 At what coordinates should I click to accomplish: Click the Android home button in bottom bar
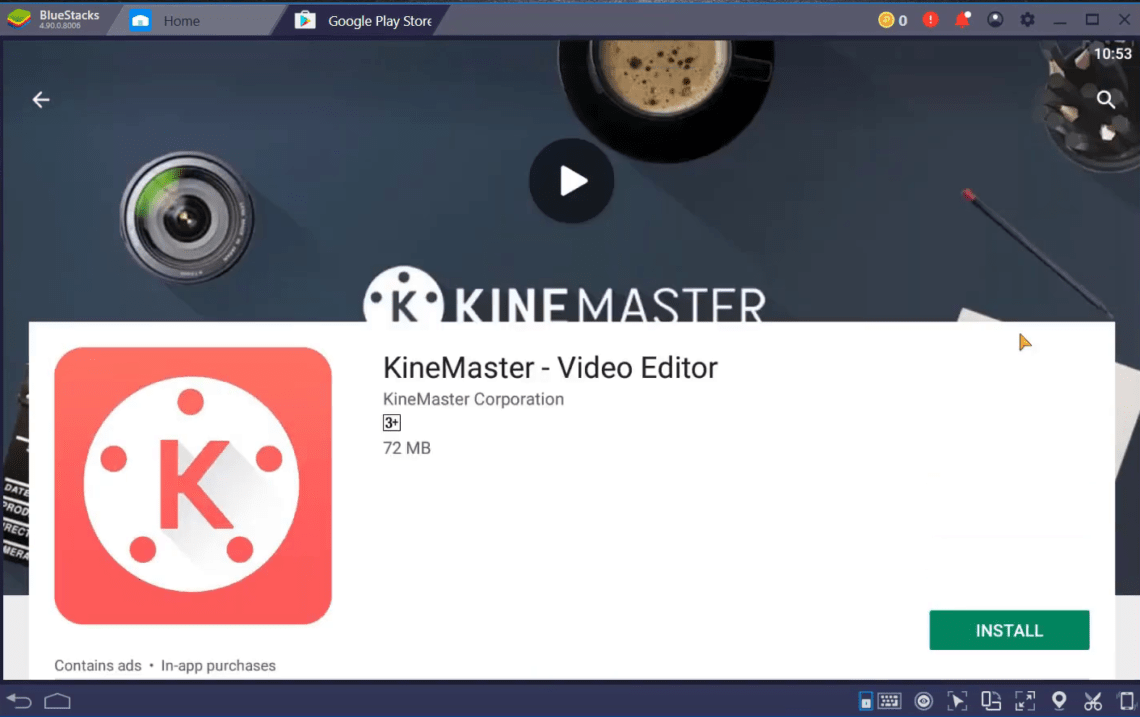click(x=57, y=701)
